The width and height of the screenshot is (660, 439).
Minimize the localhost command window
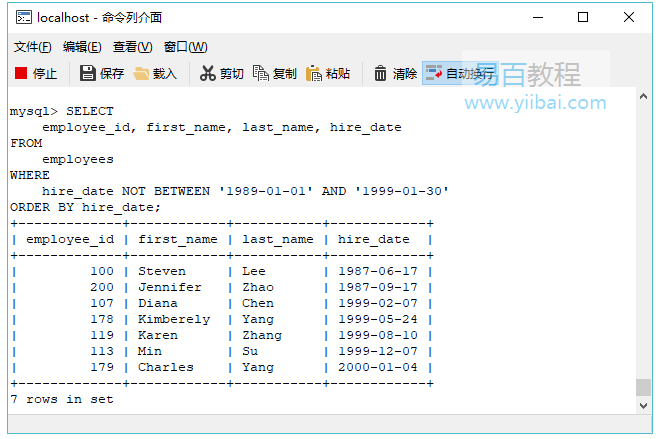538,17
